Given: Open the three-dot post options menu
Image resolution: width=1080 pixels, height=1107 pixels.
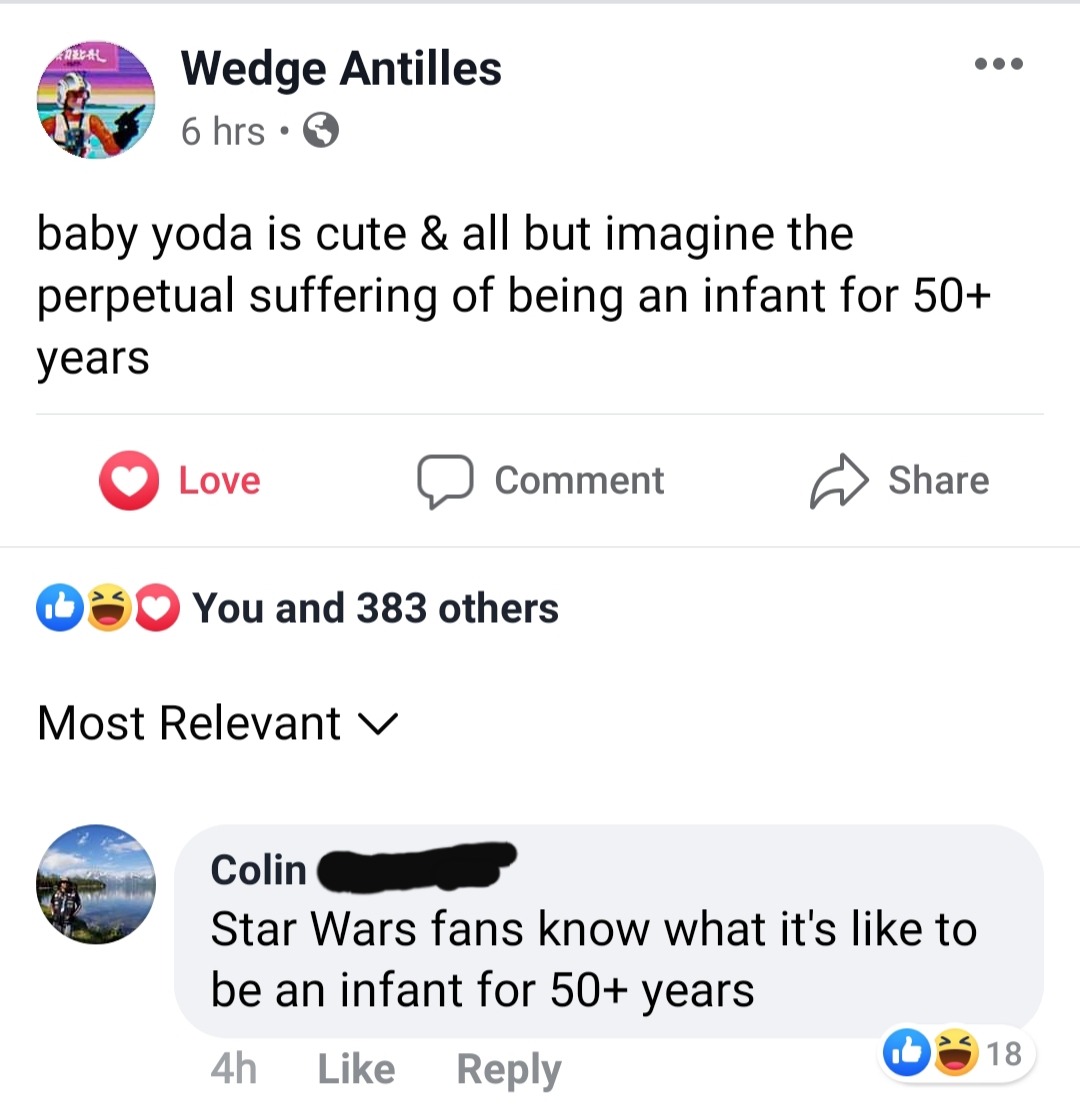Looking at the screenshot, I should 999,64.
